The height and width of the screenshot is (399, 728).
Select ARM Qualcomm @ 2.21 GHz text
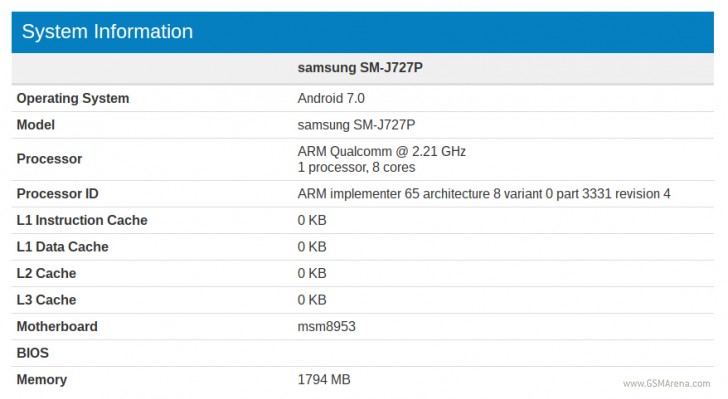tap(382, 151)
